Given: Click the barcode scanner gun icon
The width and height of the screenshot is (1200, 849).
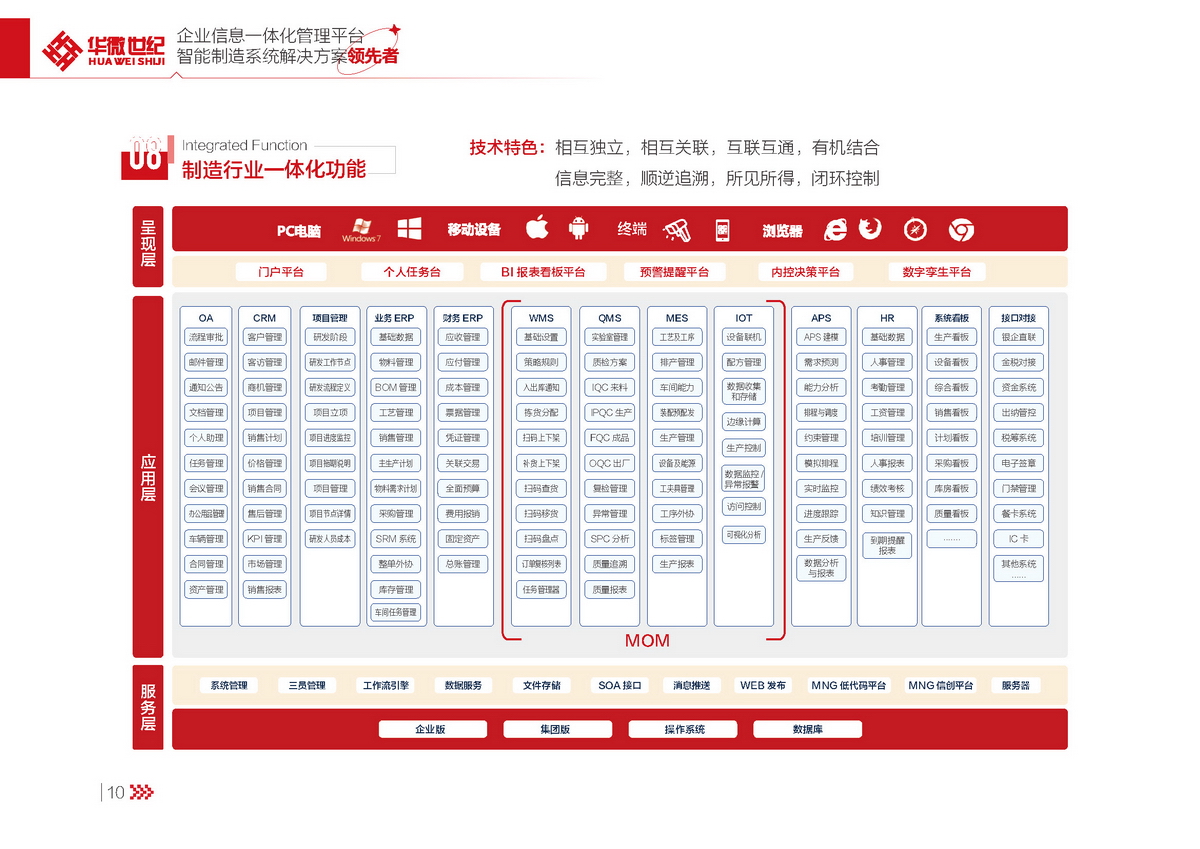Looking at the screenshot, I should coord(677,231).
